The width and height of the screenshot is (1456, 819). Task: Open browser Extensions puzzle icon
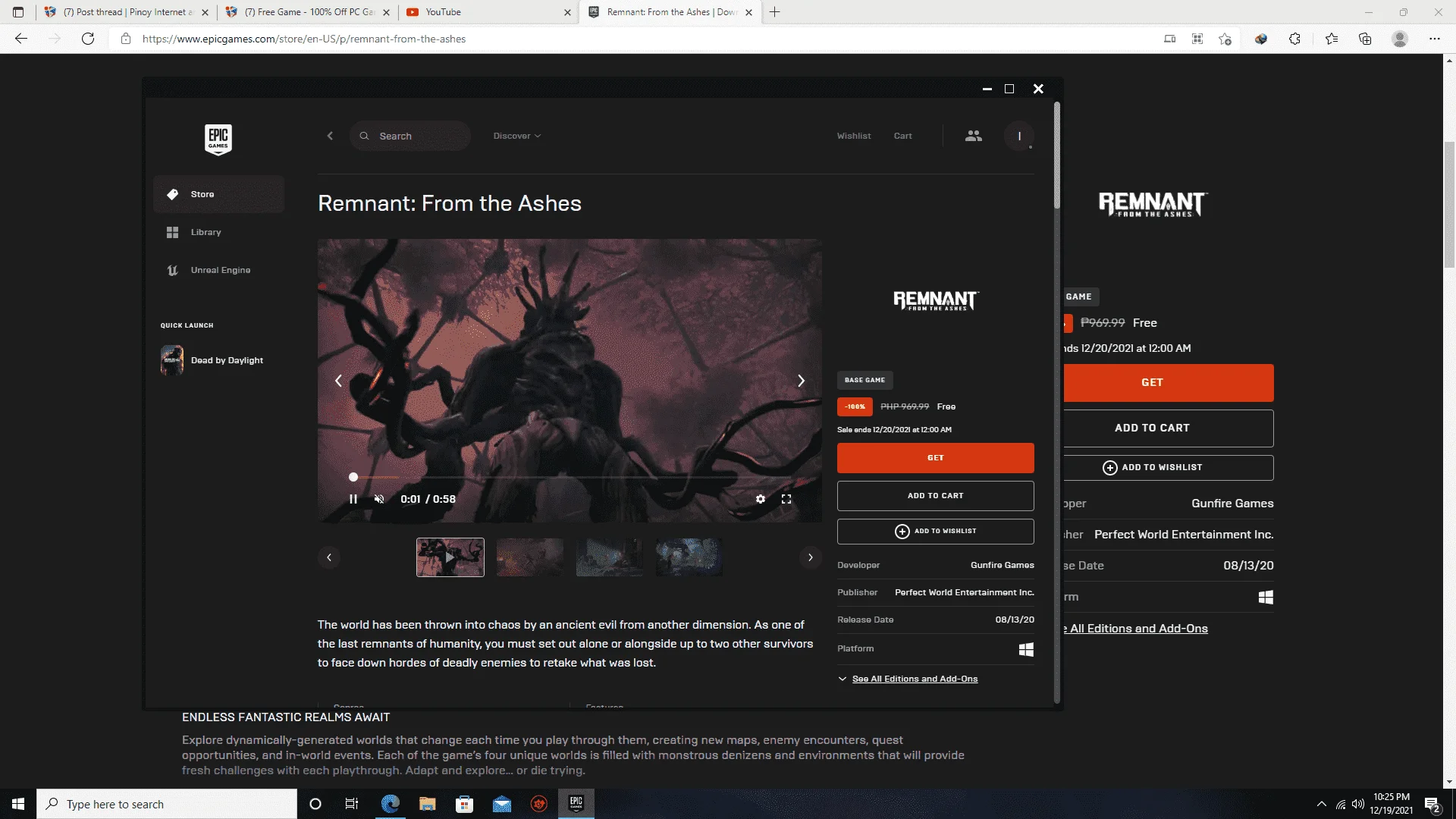tap(1294, 39)
